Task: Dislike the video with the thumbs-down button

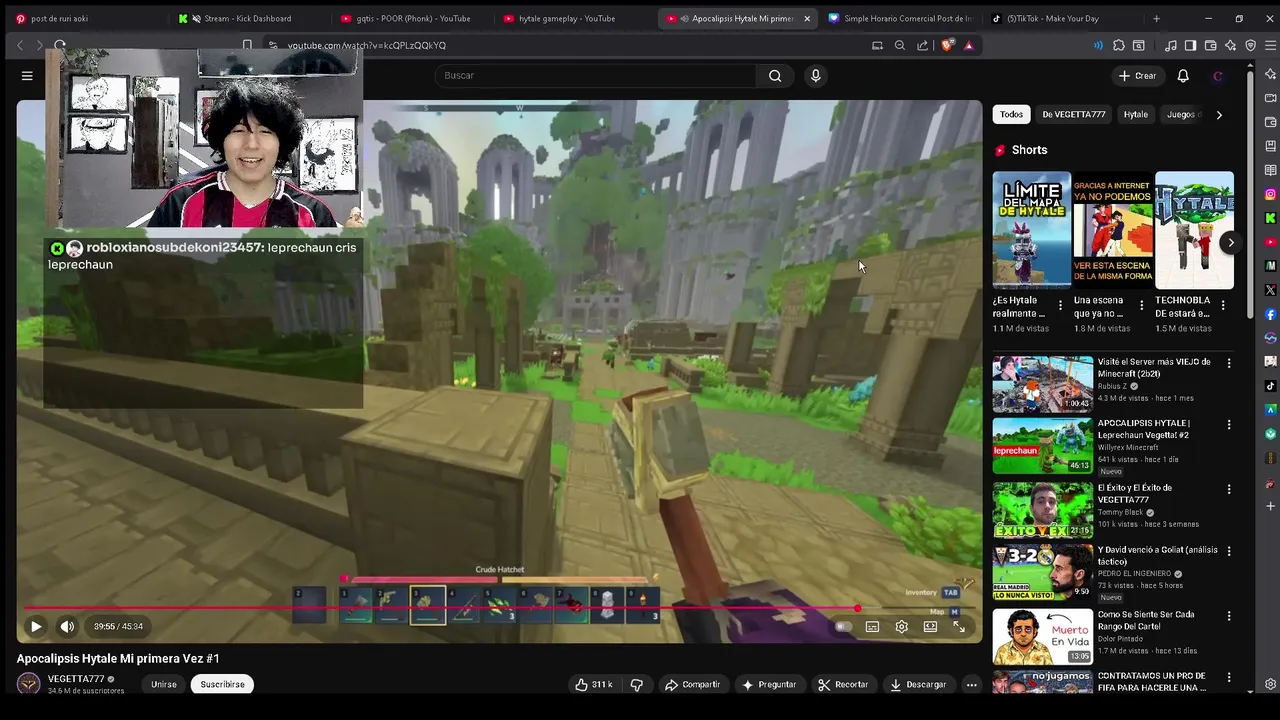Action: click(636, 685)
